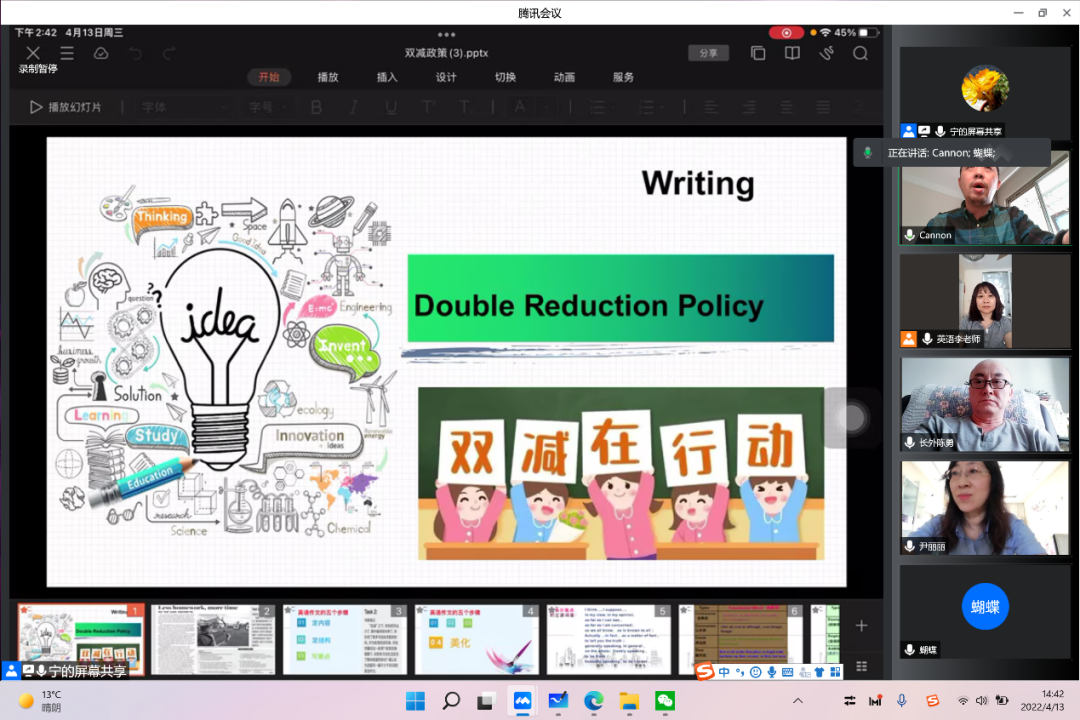Viewport: 1080px width, 720px height.
Task: Open the font color A dropdown
Action: click(530, 107)
